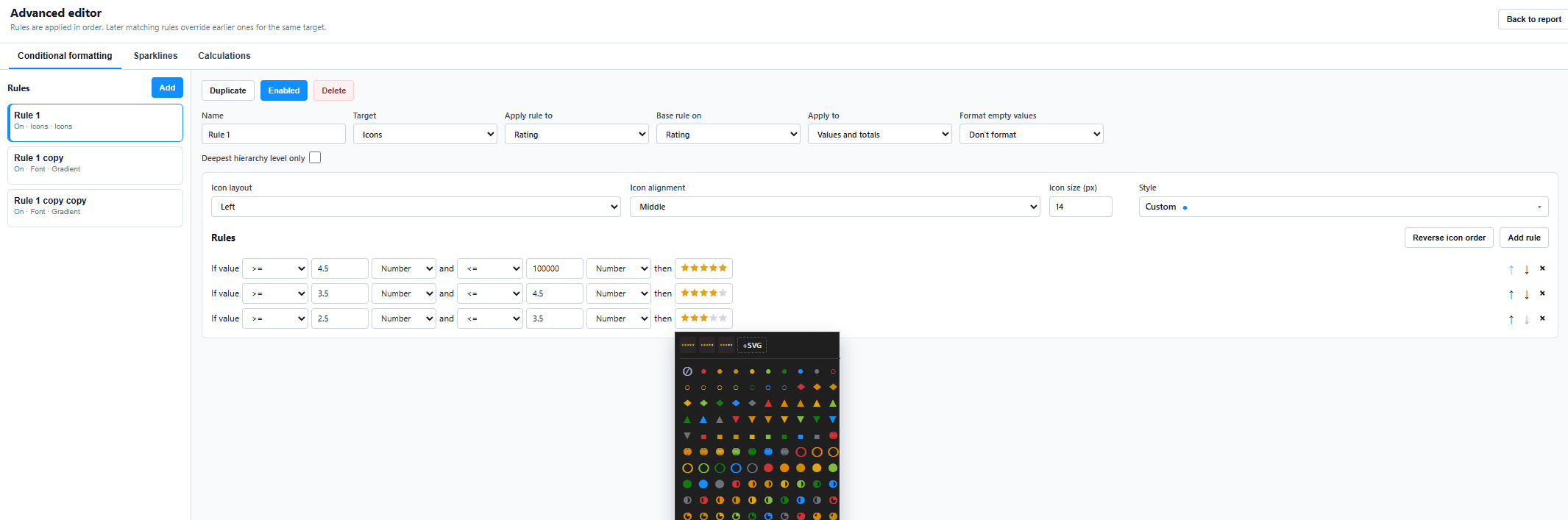The image size is (1568, 520).
Task: Switch to the Calculations tab
Action: coord(224,56)
